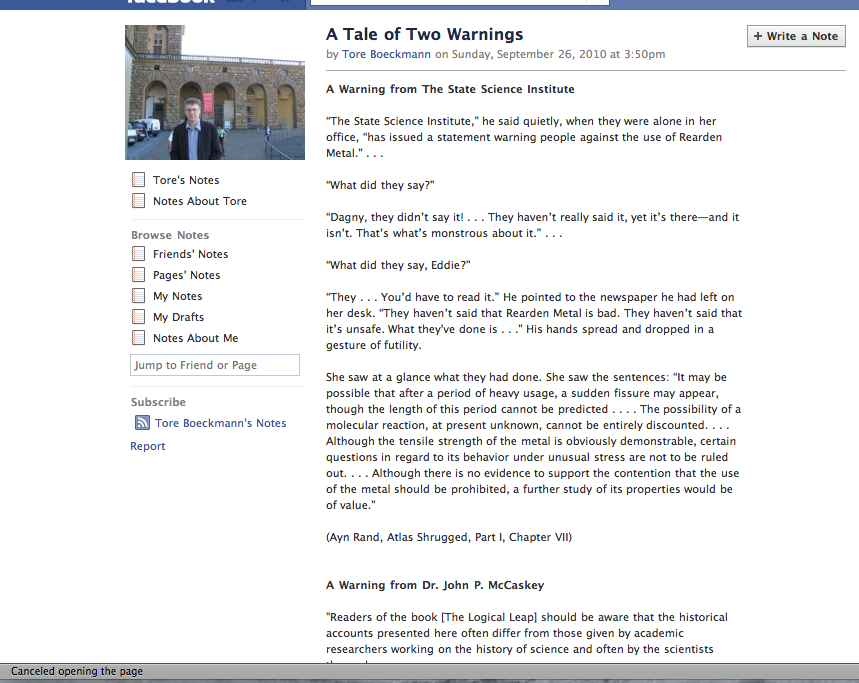859x683 pixels.
Task: Go to My Notes
Action: pyautogui.click(x=177, y=296)
